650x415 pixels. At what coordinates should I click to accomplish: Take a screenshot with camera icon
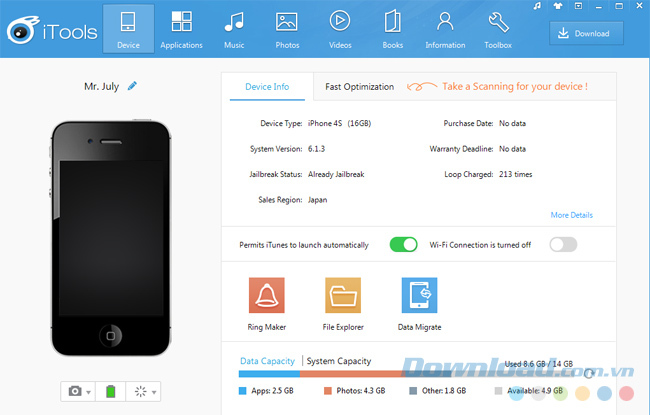click(x=75, y=391)
